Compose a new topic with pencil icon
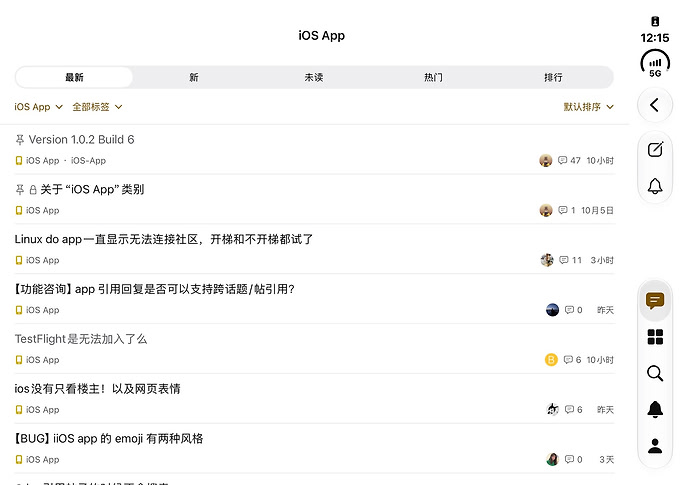 point(655,149)
